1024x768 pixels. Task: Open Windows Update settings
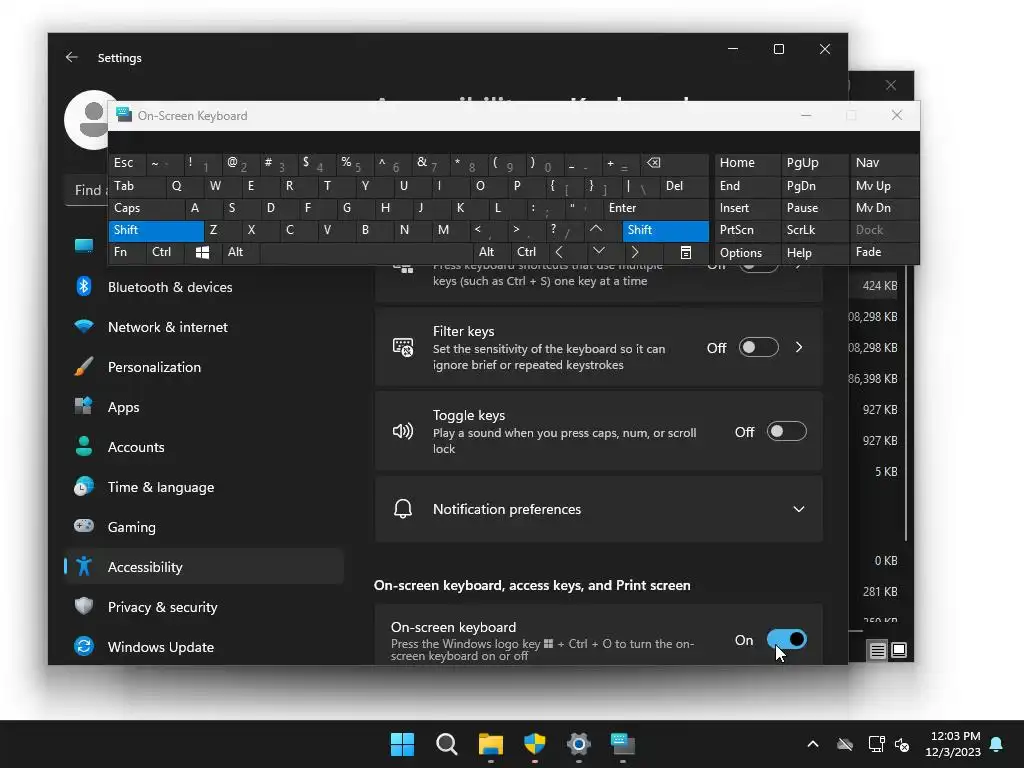(204, 647)
